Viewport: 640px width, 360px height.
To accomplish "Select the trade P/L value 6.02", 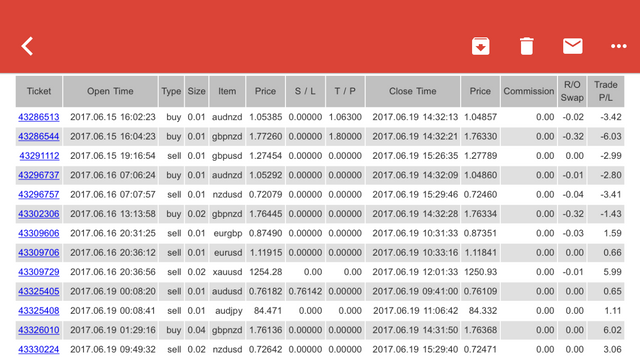I will (x=612, y=330).
